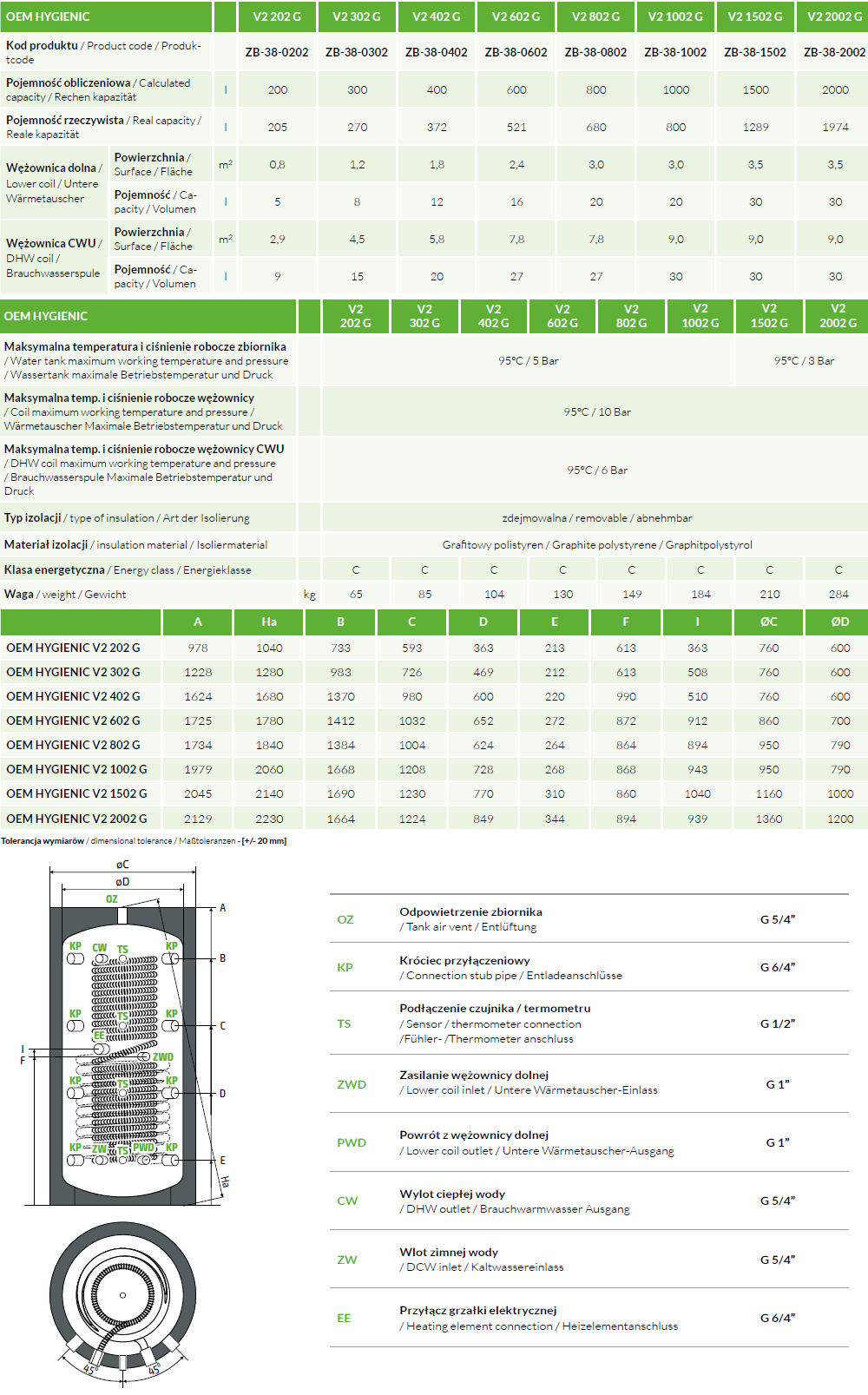Click the 'EE' code in the legend
This screenshot has height=1395, width=868.
[344, 1318]
